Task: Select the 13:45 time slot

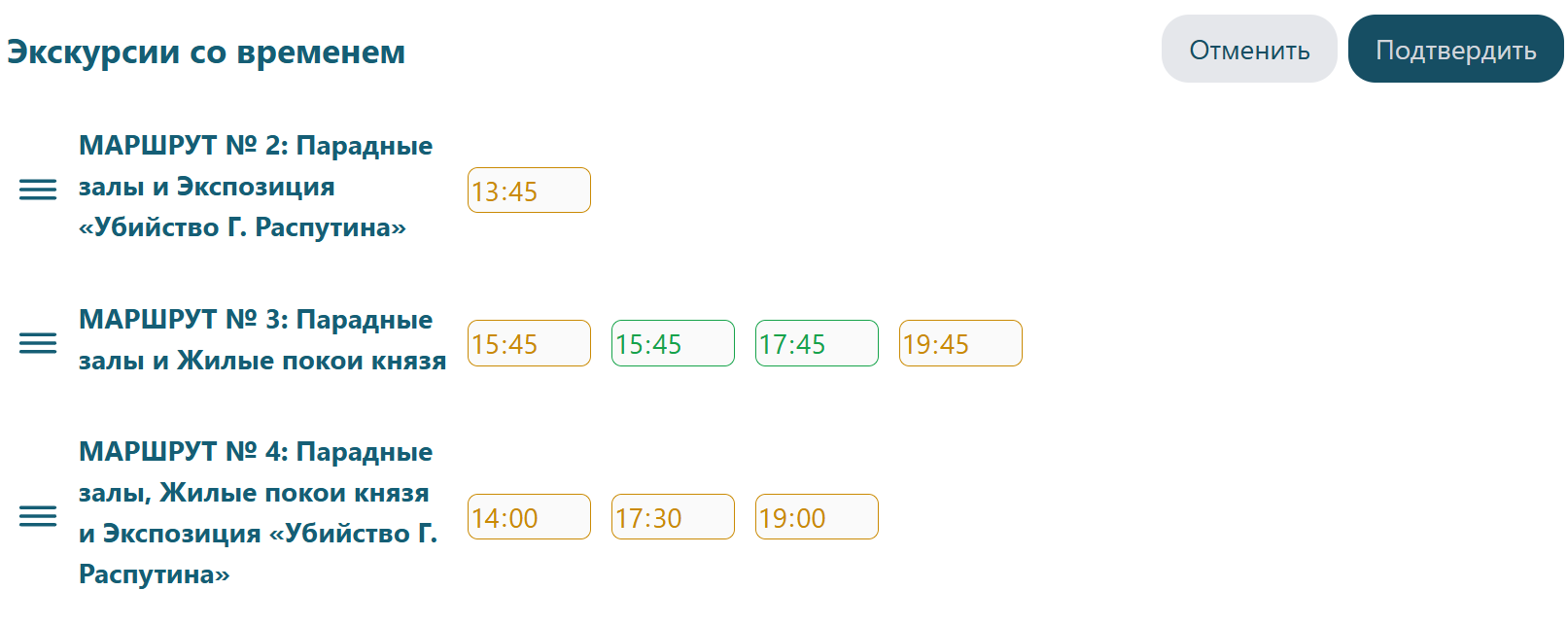Action: 529,191
